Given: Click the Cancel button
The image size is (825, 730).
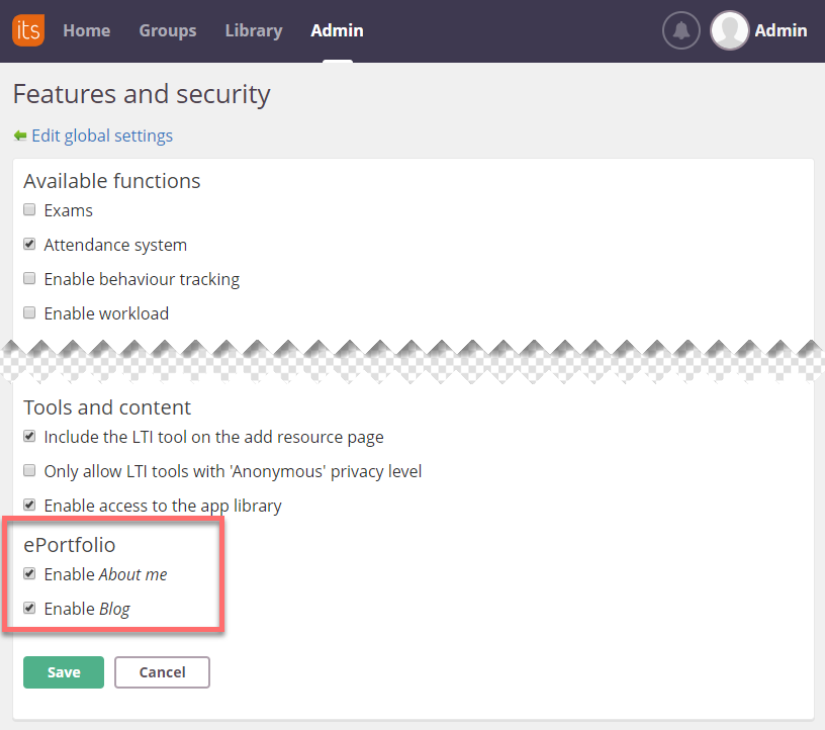Looking at the screenshot, I should pyautogui.click(x=162, y=672).
